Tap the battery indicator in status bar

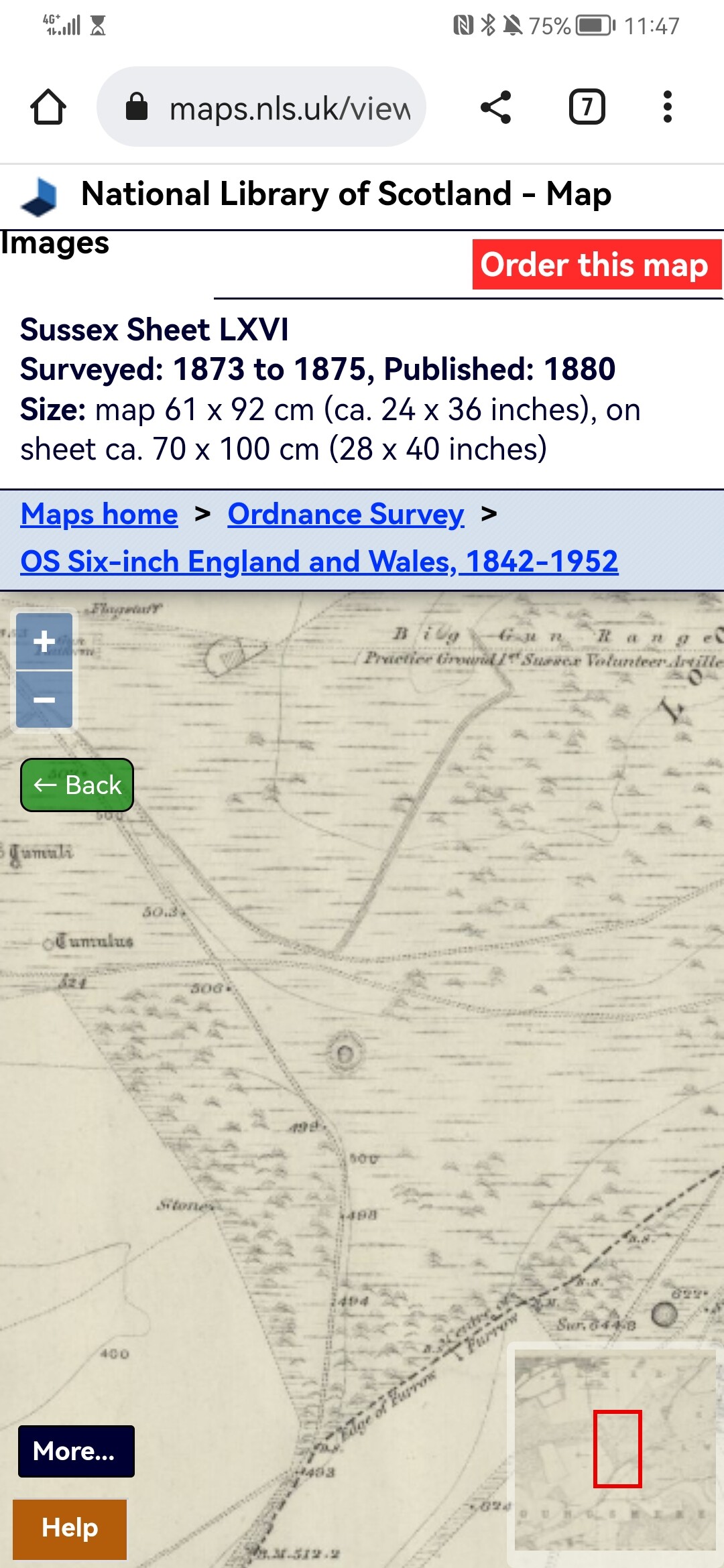click(595, 25)
